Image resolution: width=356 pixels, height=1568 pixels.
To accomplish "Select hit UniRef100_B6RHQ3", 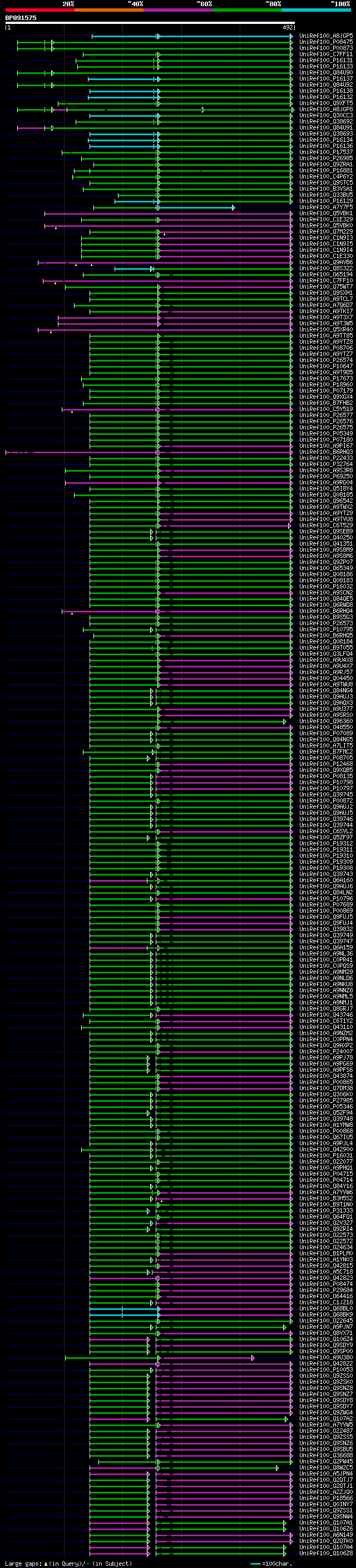I will 325,452.
